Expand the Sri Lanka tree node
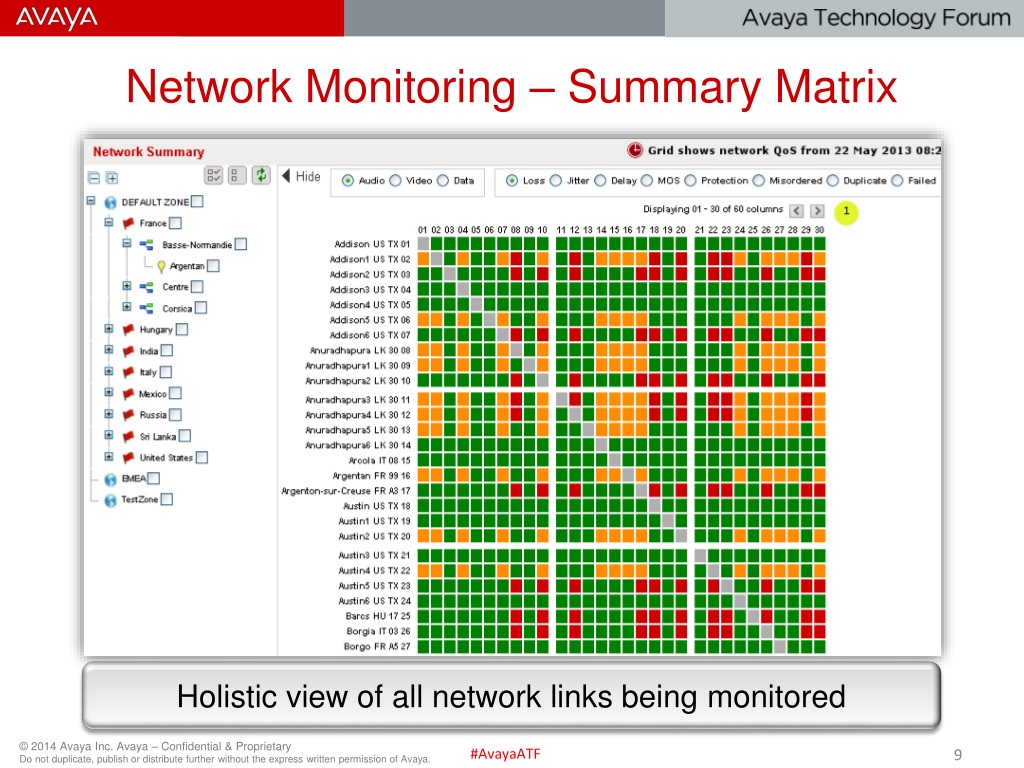The image size is (1024, 768). pyautogui.click(x=109, y=435)
